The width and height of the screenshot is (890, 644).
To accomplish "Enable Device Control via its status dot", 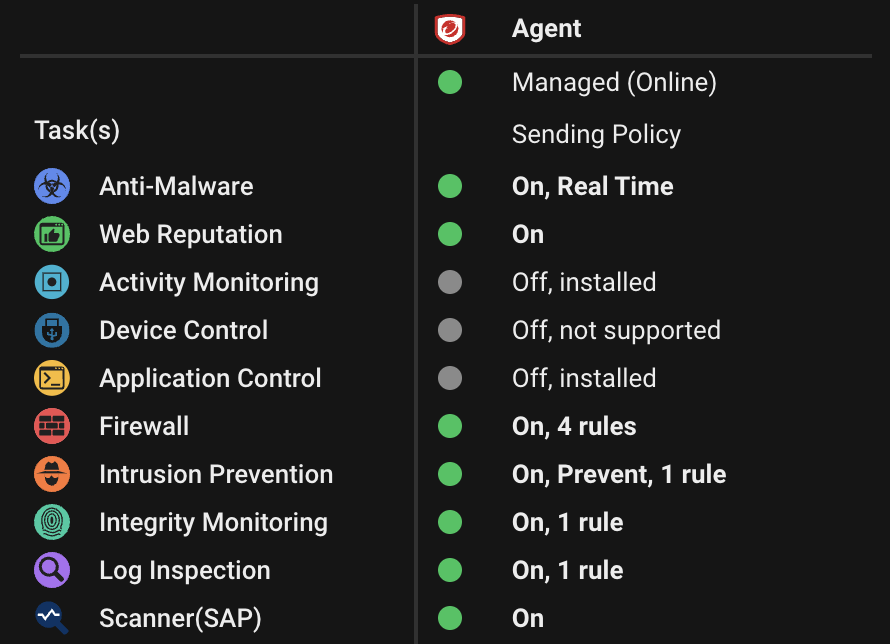I will tap(450, 330).
